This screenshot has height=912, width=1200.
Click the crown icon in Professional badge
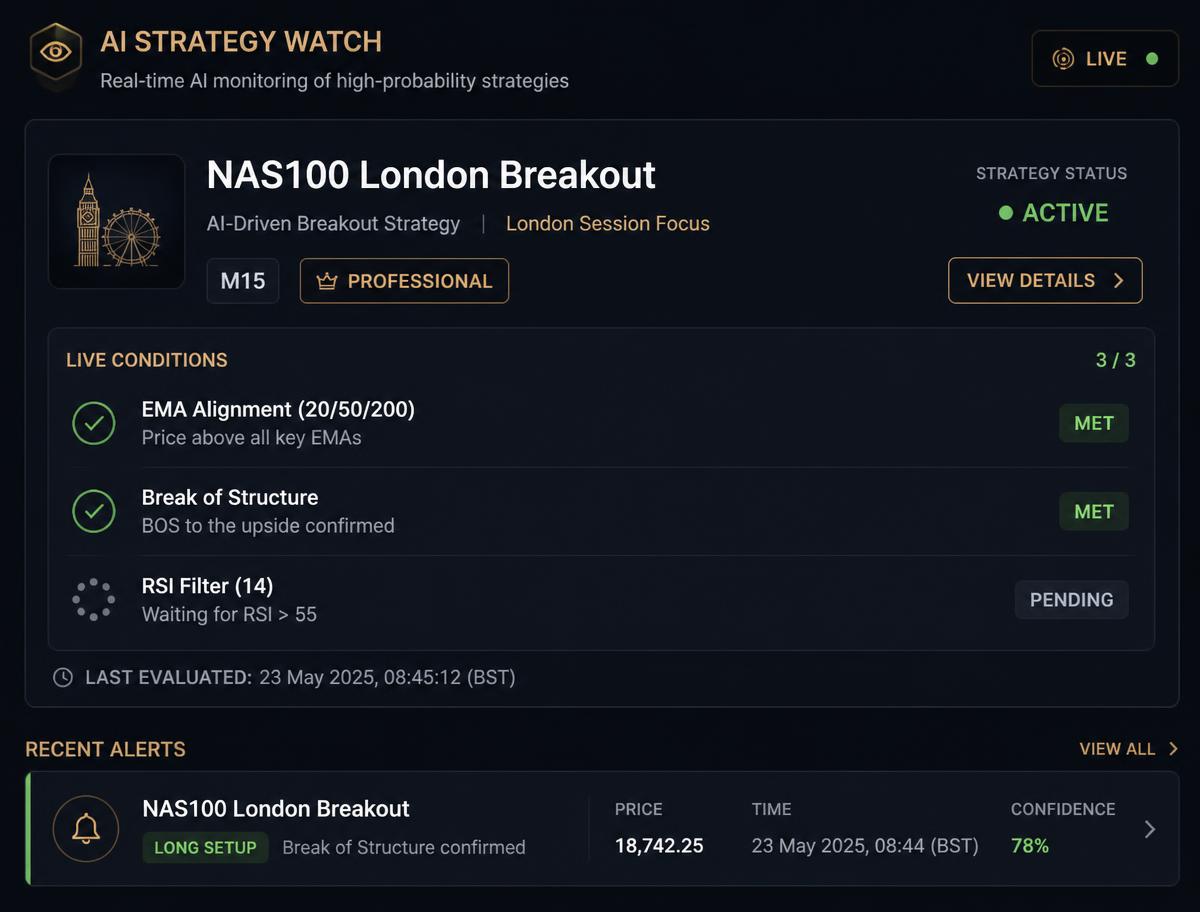point(327,281)
